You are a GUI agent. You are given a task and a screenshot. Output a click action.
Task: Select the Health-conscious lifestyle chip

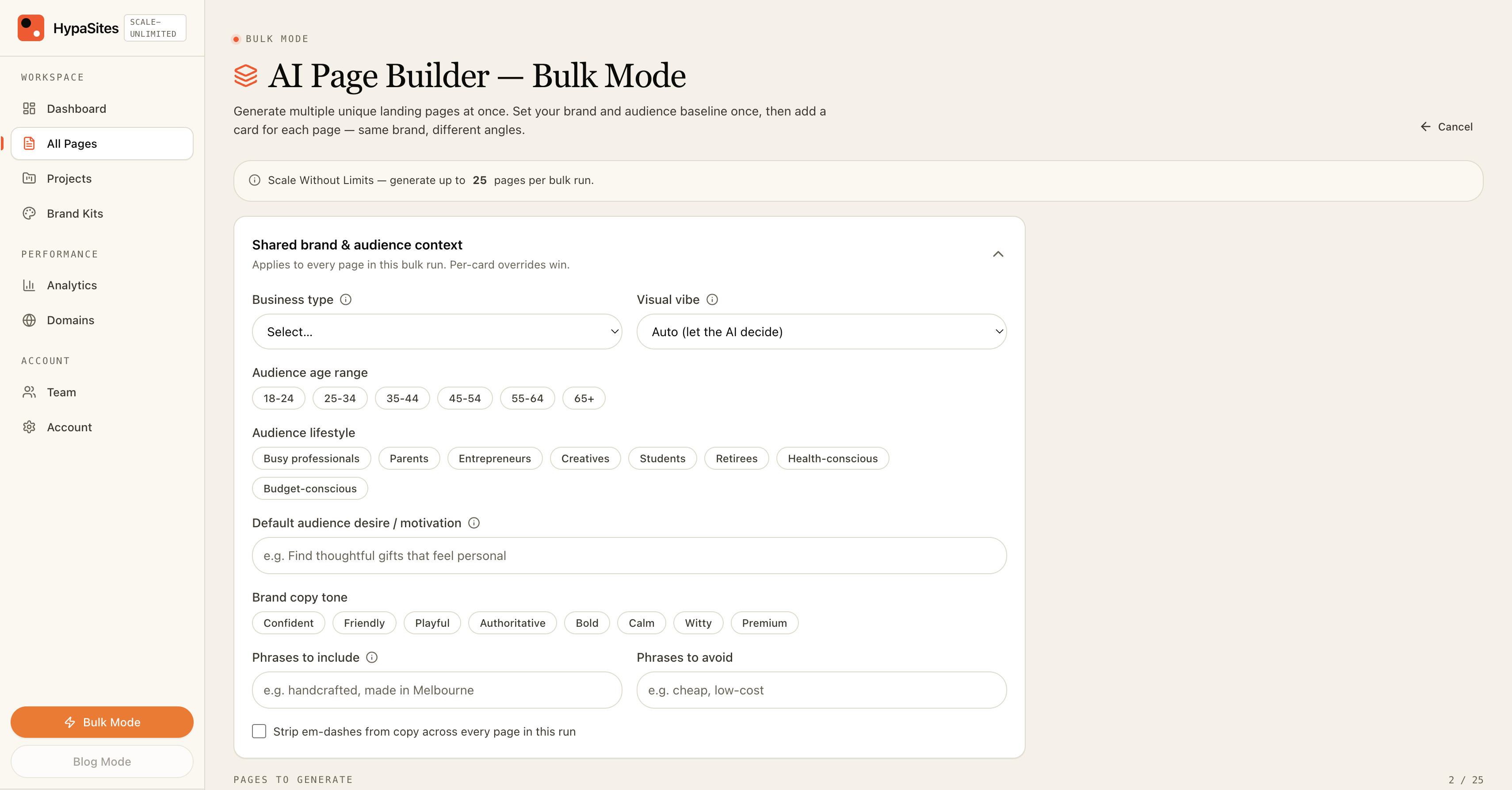coord(832,458)
